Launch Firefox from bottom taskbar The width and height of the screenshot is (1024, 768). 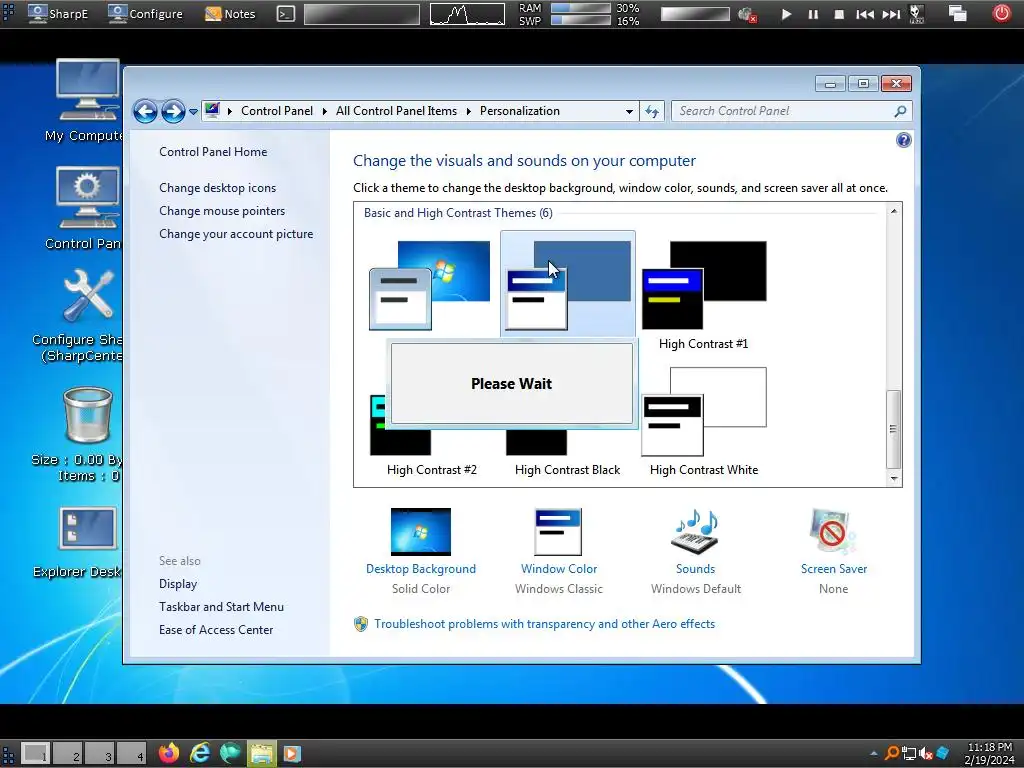coord(169,754)
